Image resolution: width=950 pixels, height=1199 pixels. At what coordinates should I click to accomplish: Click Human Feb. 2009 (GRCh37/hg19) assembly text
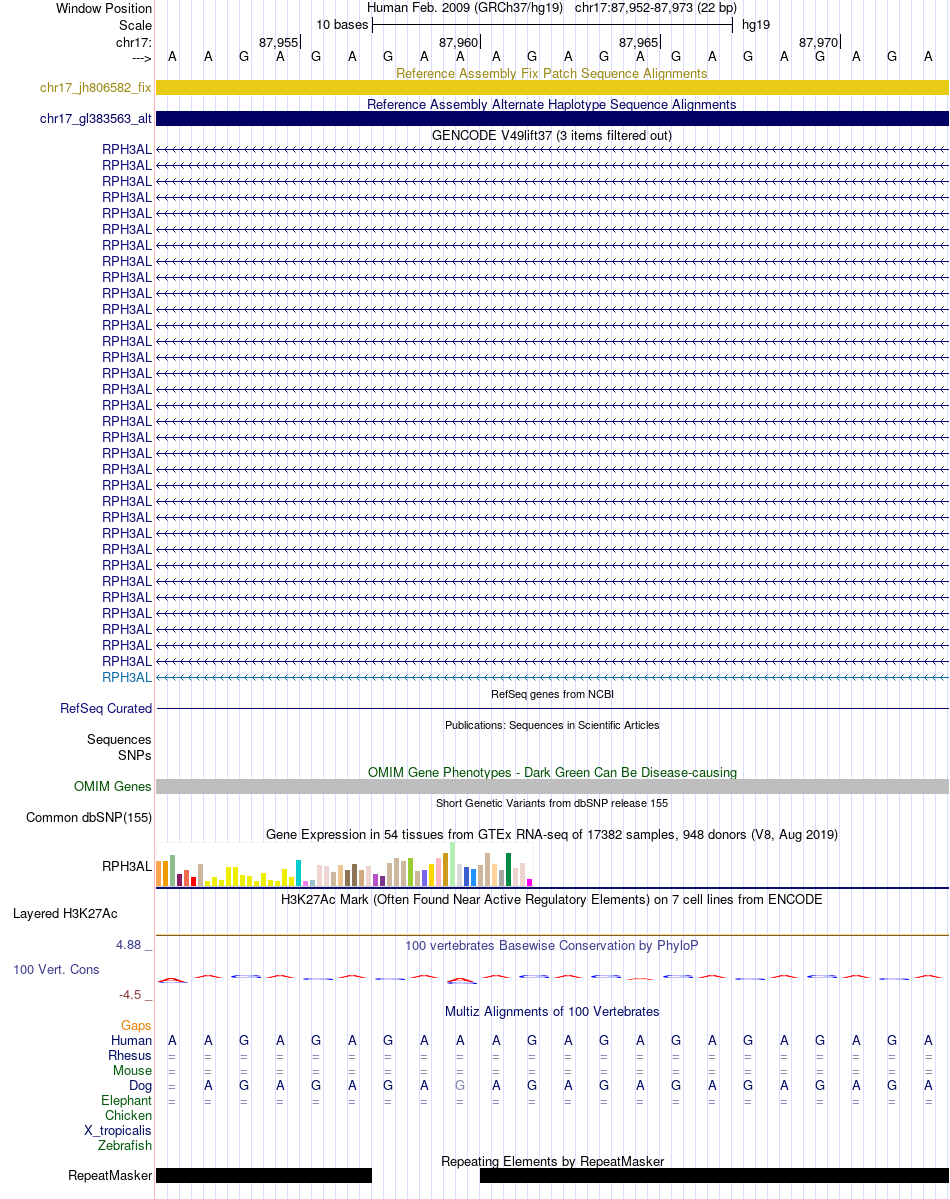click(x=465, y=8)
